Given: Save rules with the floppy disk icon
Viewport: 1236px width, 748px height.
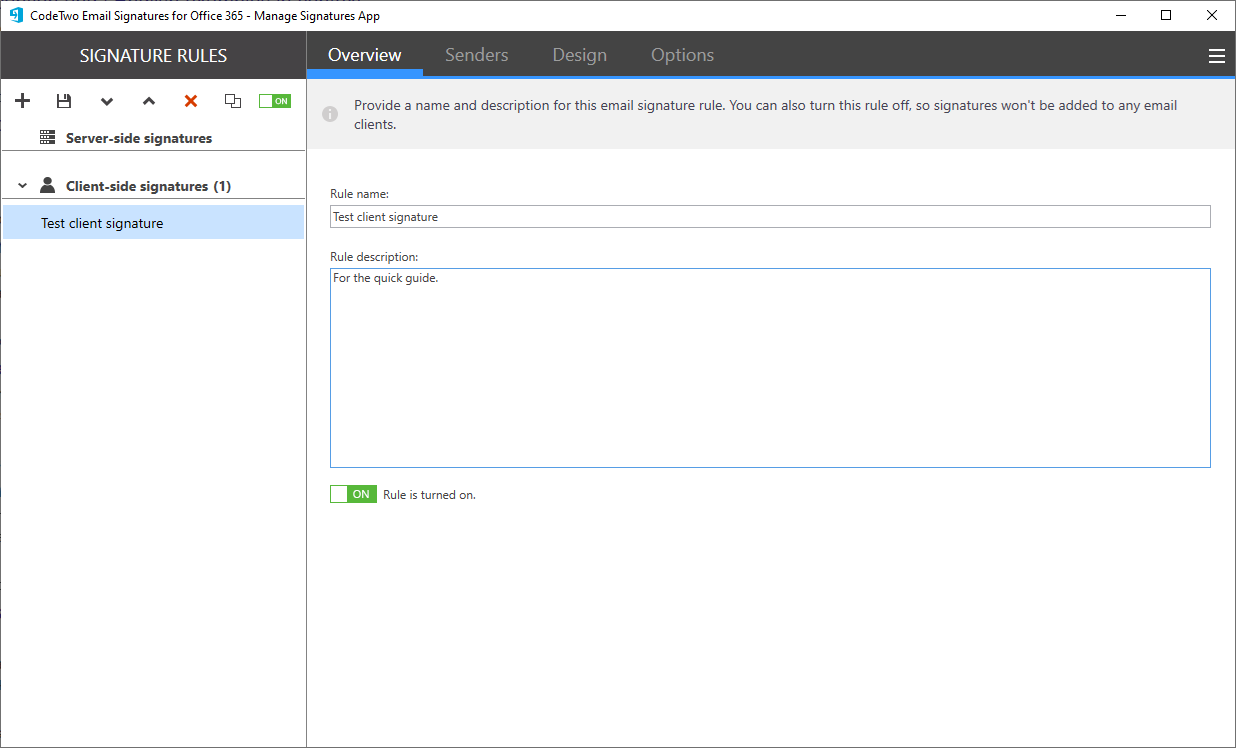Looking at the screenshot, I should (x=64, y=101).
